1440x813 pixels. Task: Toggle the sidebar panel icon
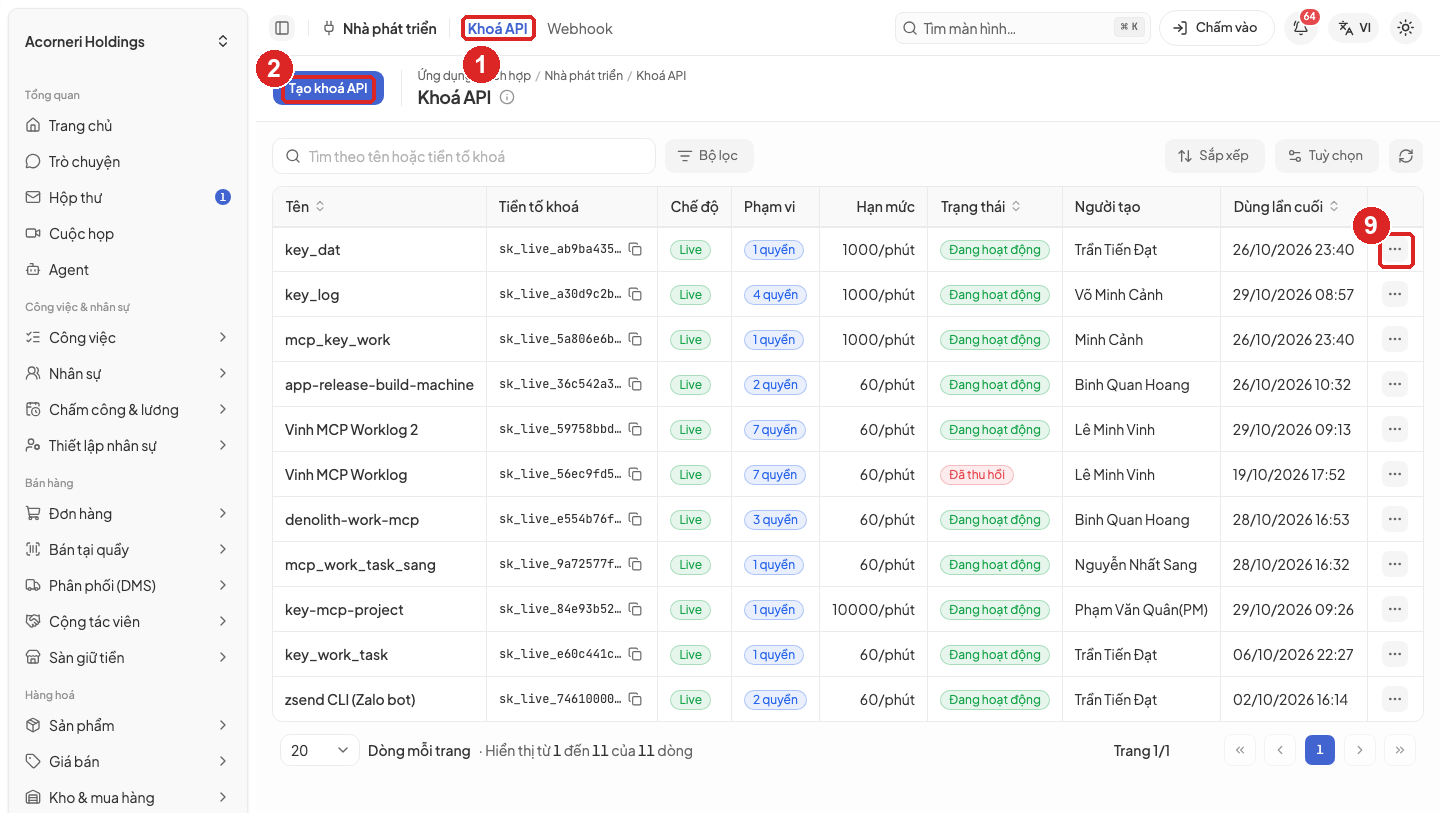(282, 28)
